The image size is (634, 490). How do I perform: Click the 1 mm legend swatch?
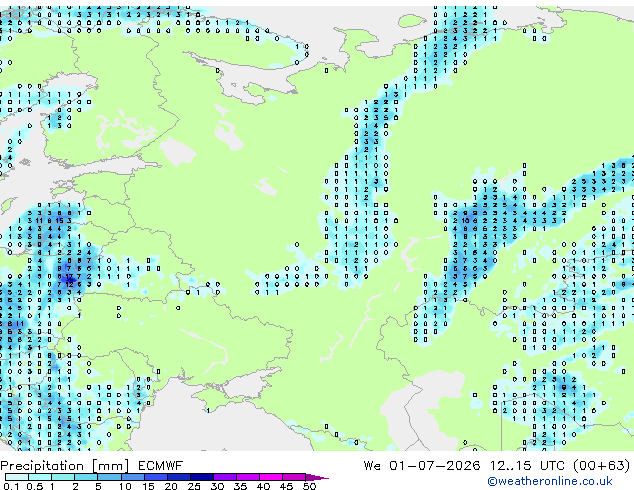[63, 477]
